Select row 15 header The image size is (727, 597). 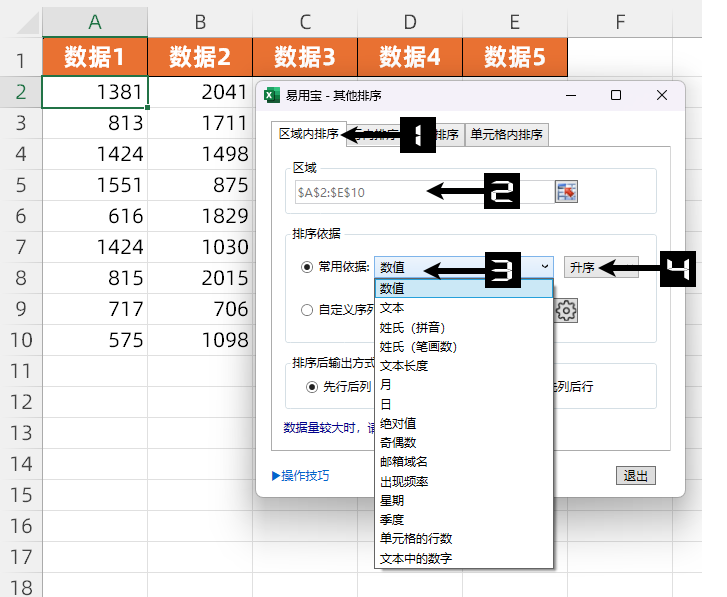tap(21, 495)
